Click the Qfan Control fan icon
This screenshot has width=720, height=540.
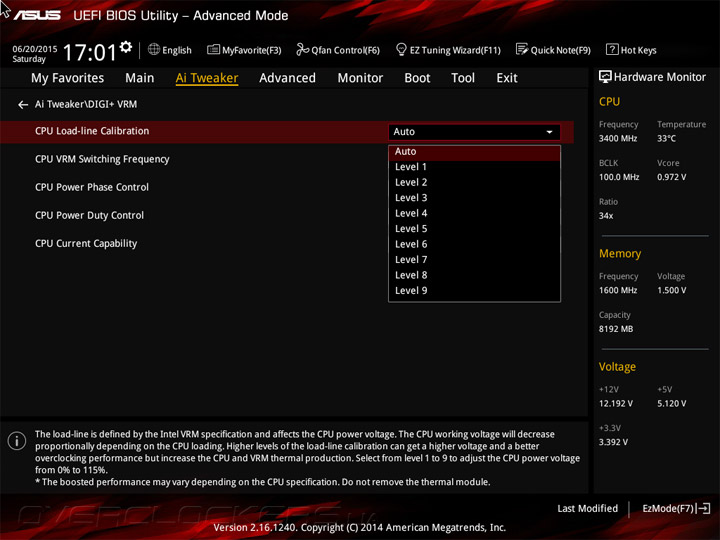tap(302, 49)
